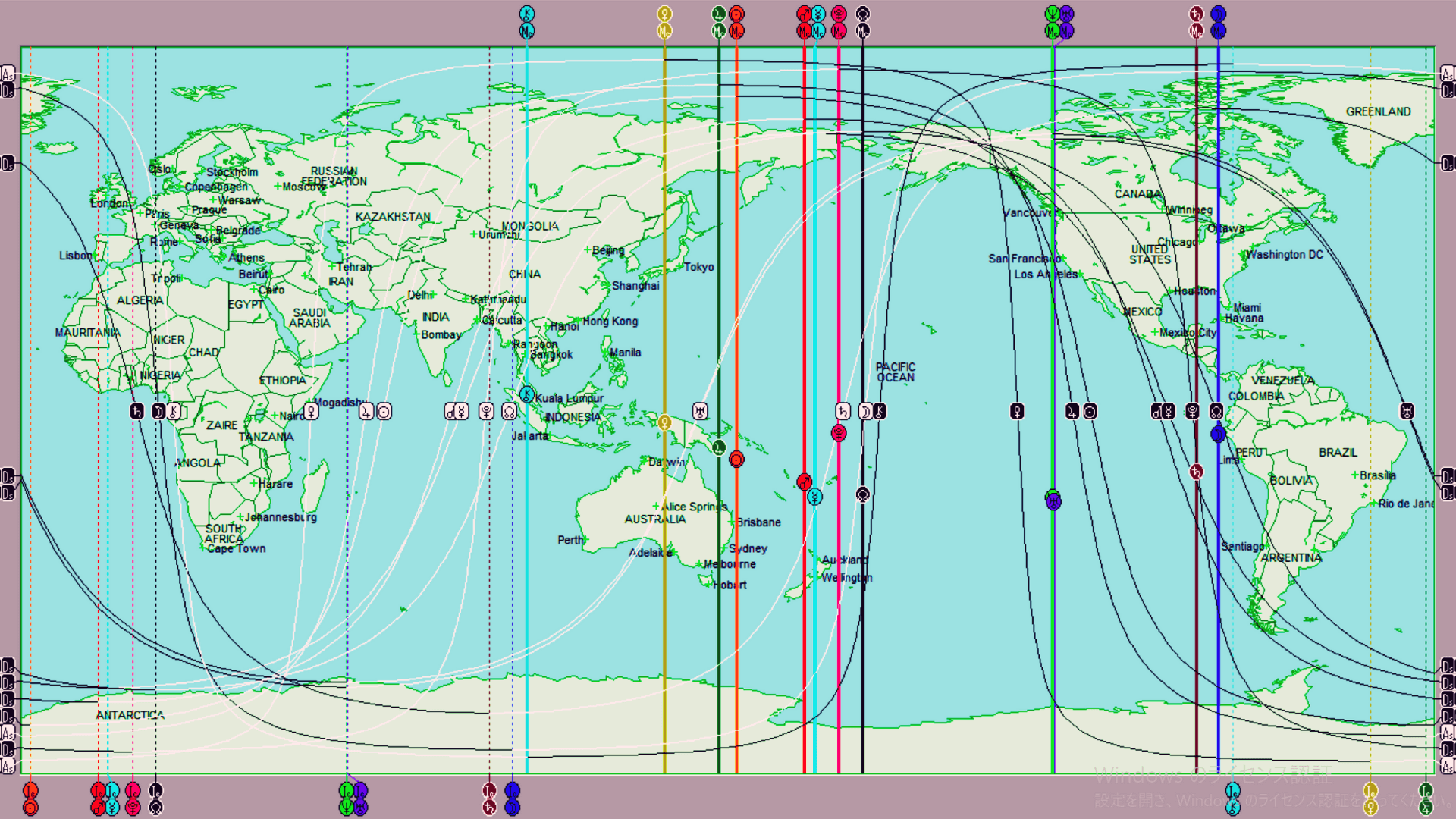1456x819 pixels.
Task: Click the bright green Neptune MC marker at top
Action: click(1052, 22)
